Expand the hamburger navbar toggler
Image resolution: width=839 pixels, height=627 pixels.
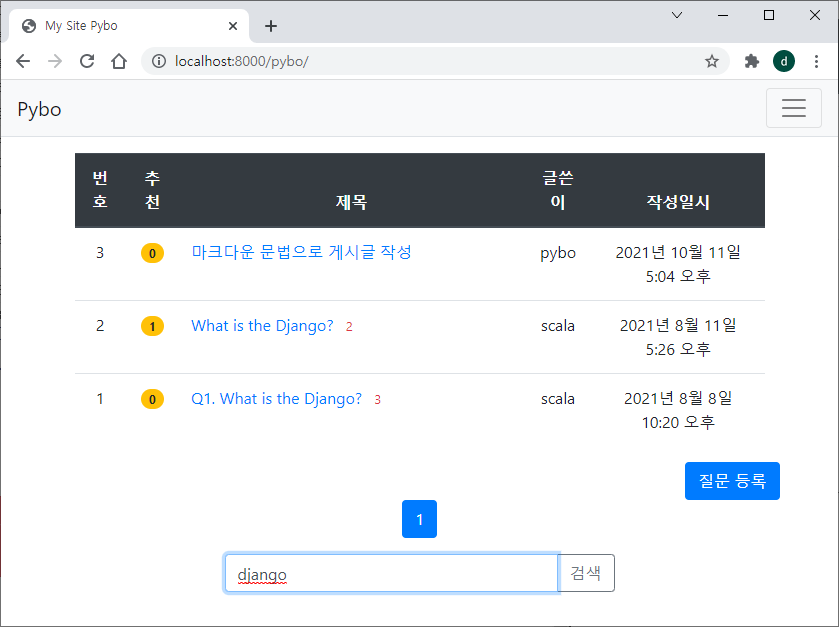click(x=794, y=108)
